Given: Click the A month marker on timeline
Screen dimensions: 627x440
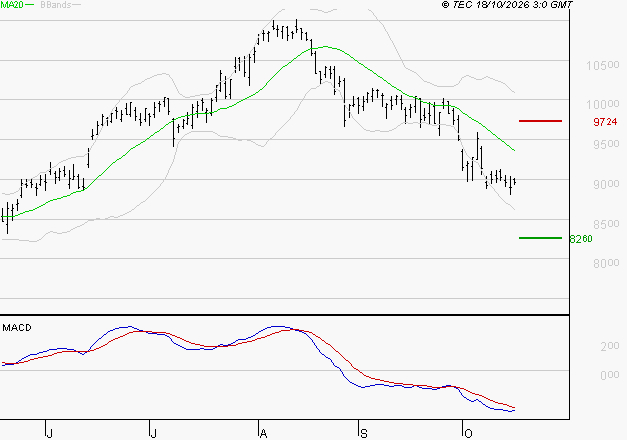Looking at the screenshot, I should point(263,434).
